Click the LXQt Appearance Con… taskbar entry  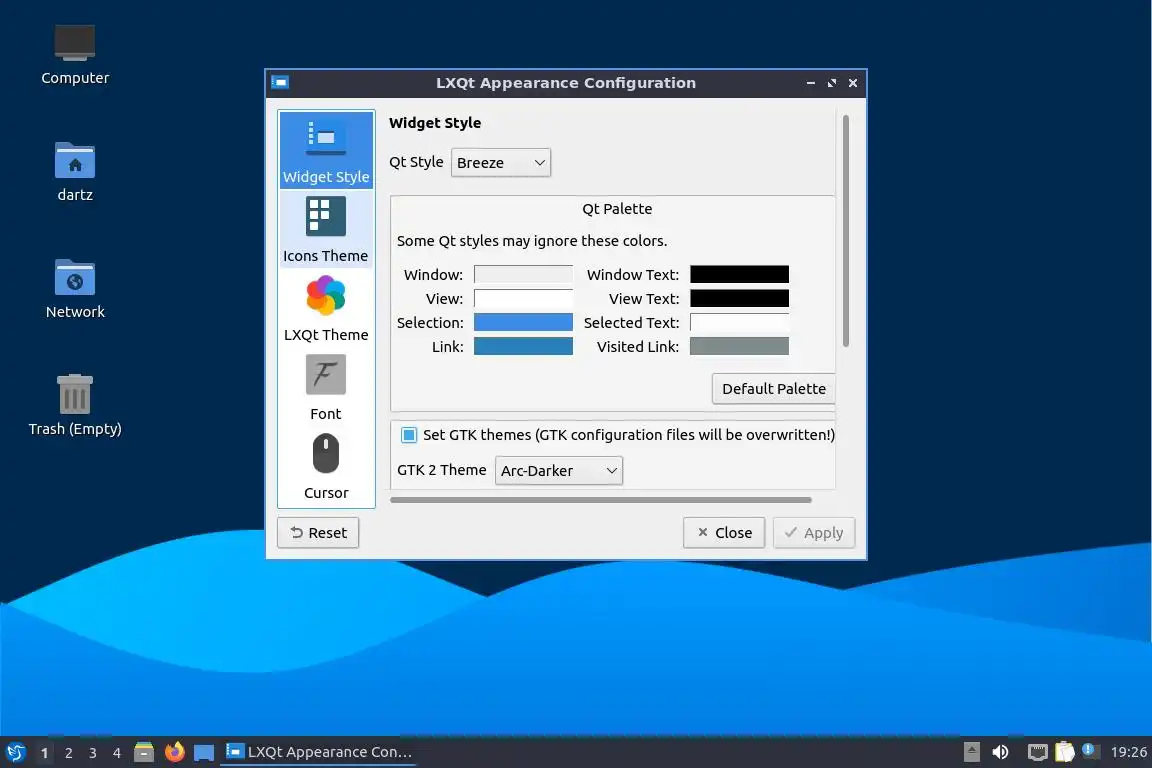318,752
